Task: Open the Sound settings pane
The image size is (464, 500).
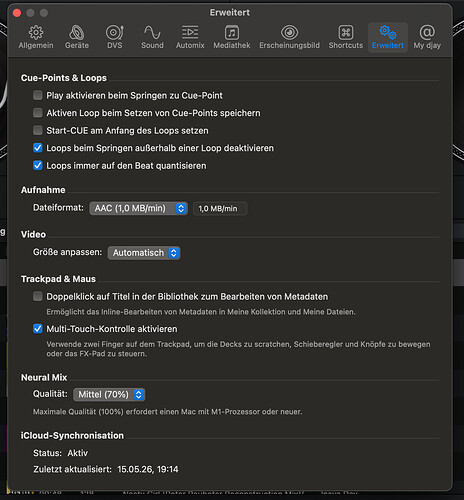Action: tap(152, 37)
